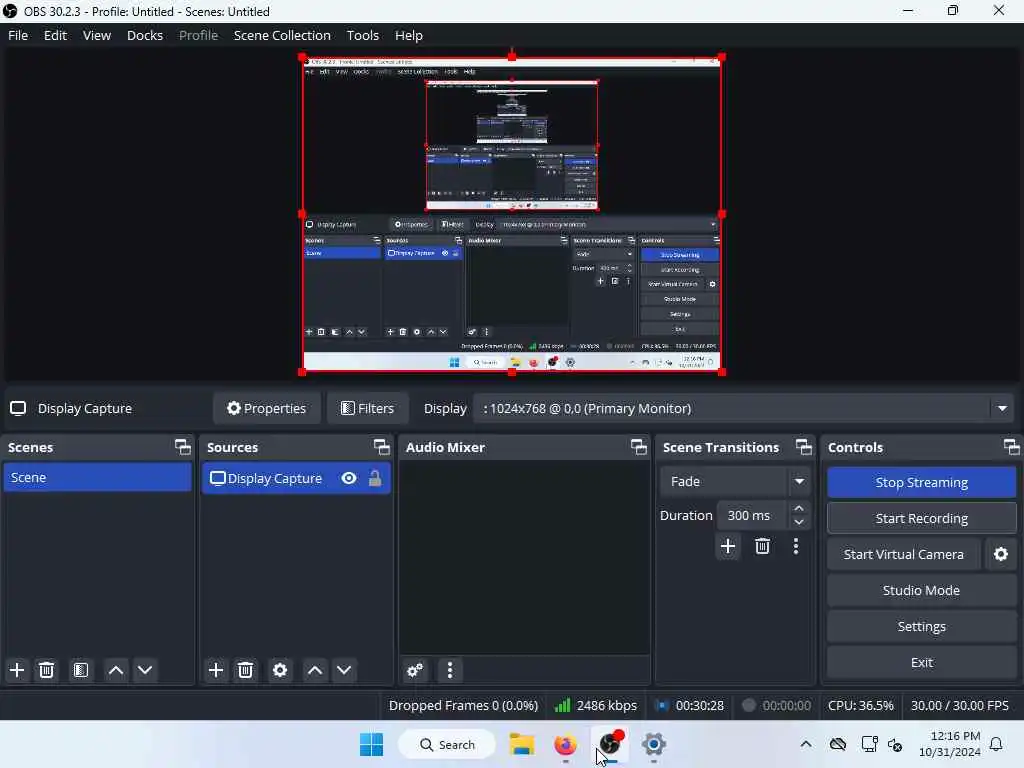The height and width of the screenshot is (768, 1024).
Task: Open Filters for Display Capture
Action: coord(368,409)
